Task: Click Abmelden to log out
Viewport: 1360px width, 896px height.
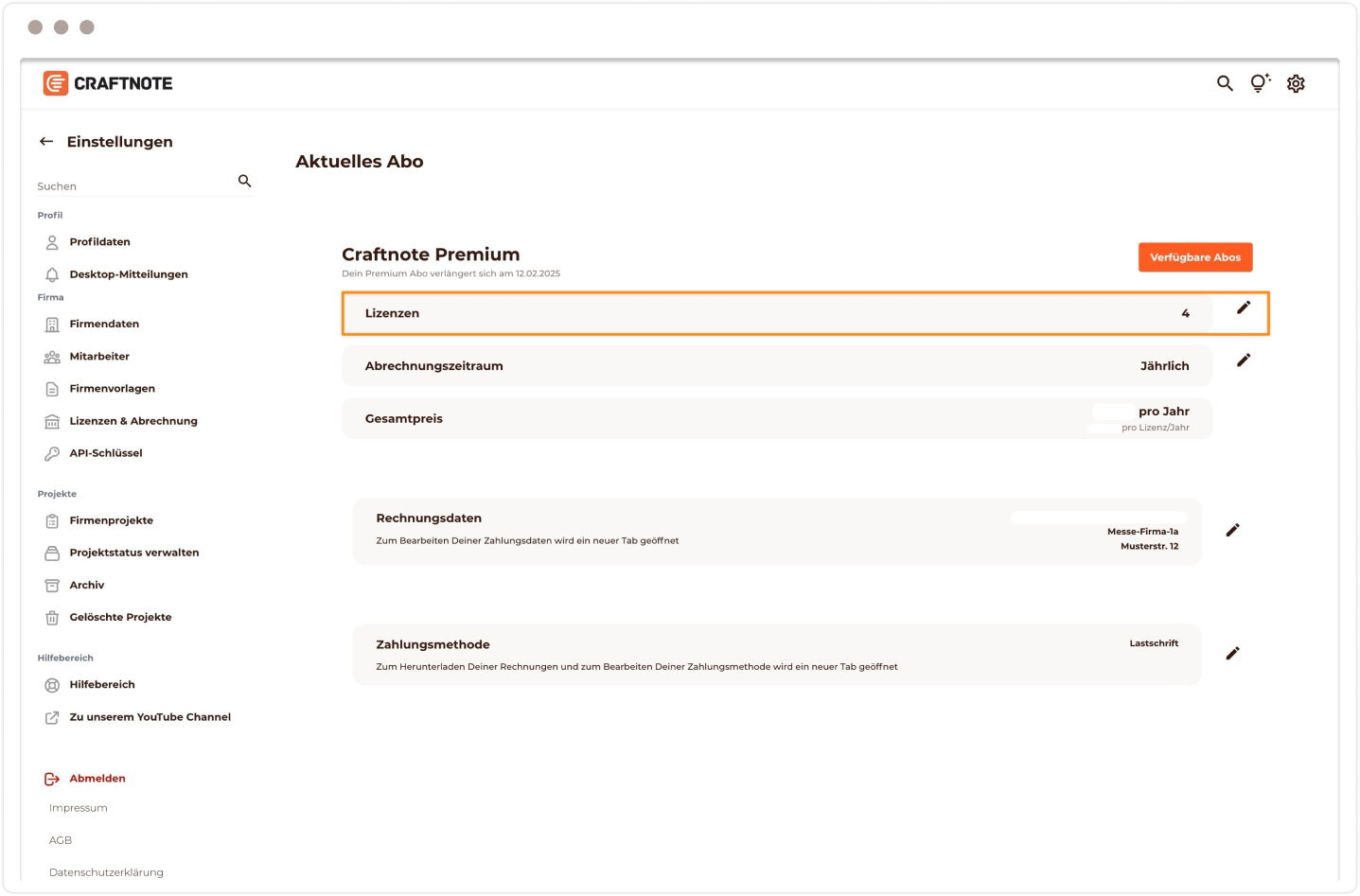Action: pos(97,779)
